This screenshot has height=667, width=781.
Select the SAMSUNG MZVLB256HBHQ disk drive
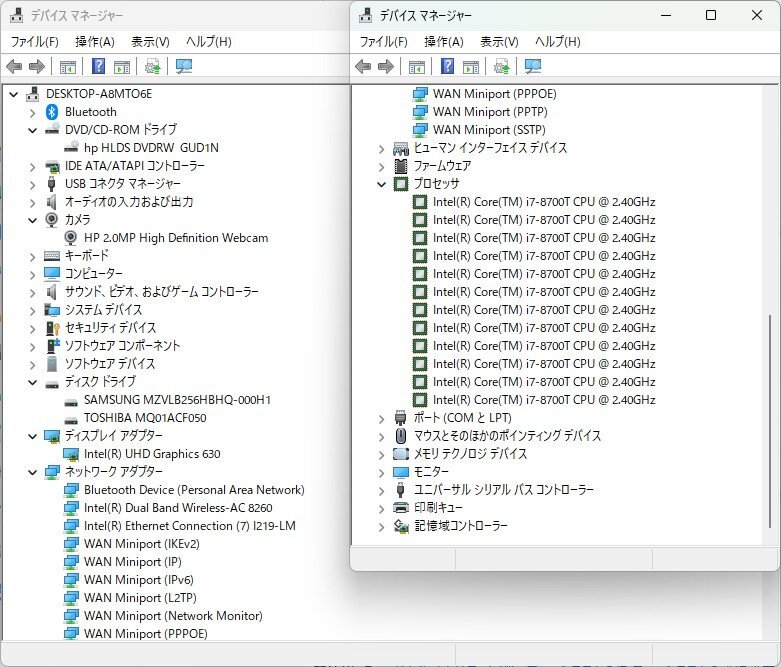177,400
